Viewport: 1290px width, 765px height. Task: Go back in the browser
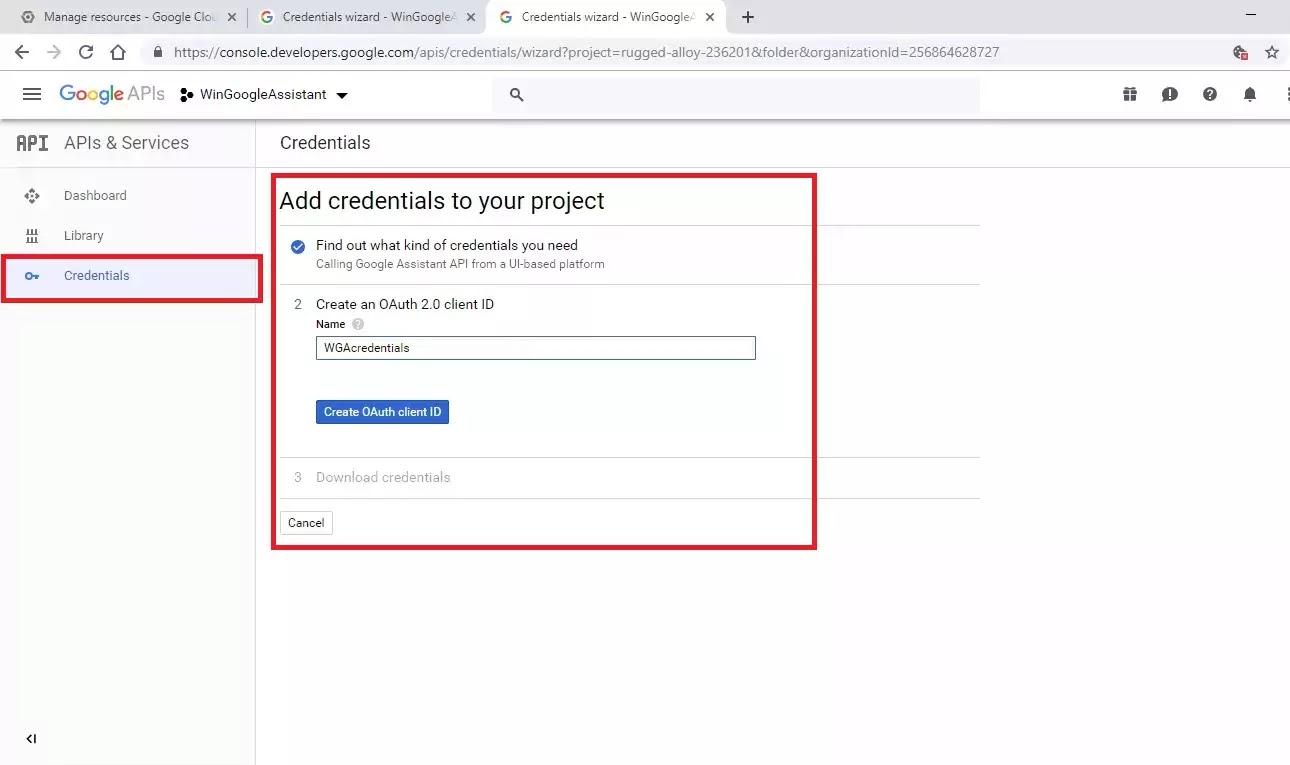(21, 52)
